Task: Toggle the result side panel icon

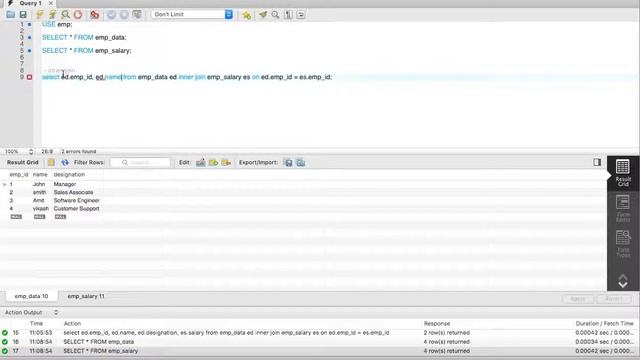Action: pyautogui.click(x=597, y=162)
